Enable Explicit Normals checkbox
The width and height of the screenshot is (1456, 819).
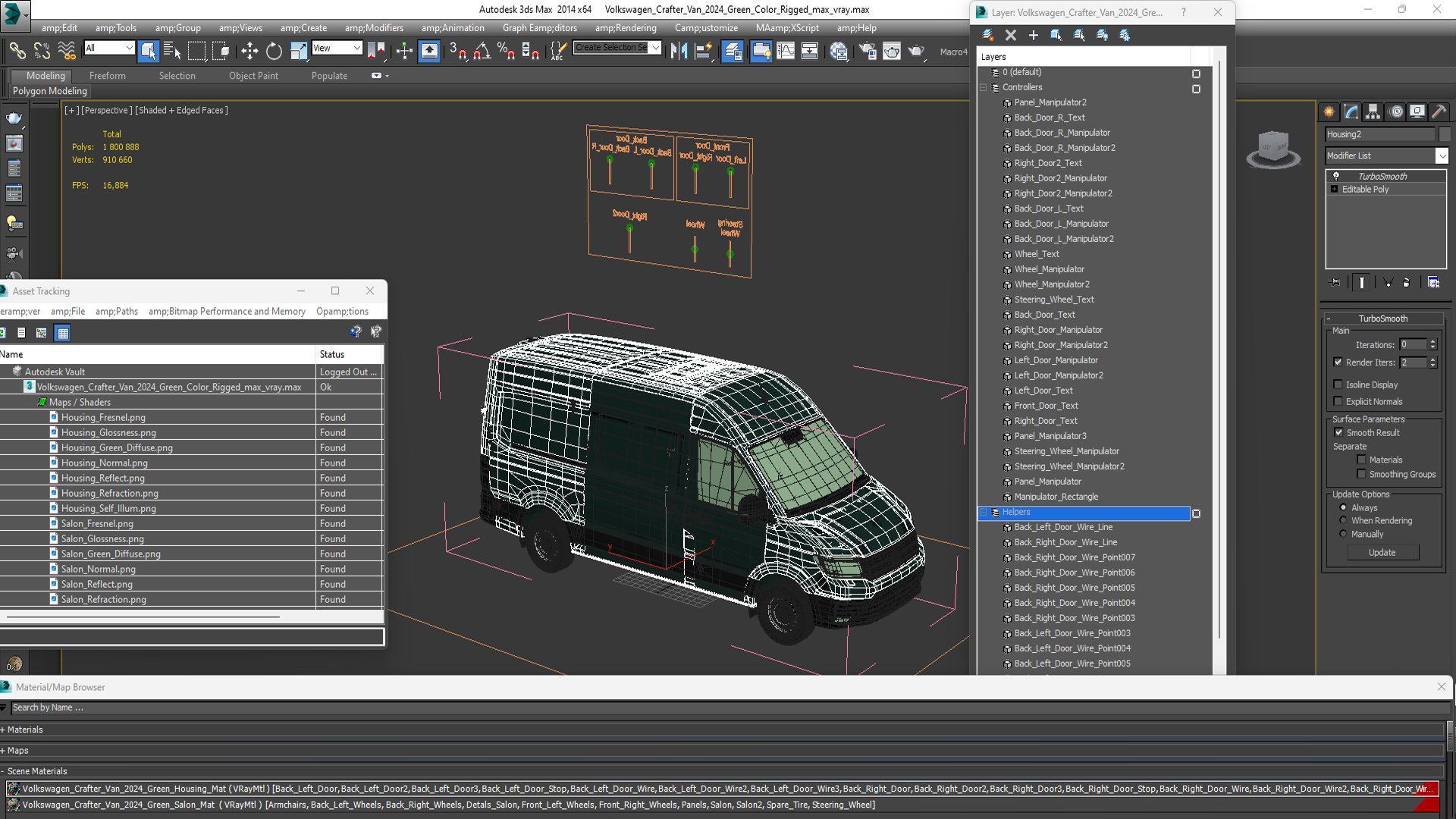pyautogui.click(x=1338, y=401)
